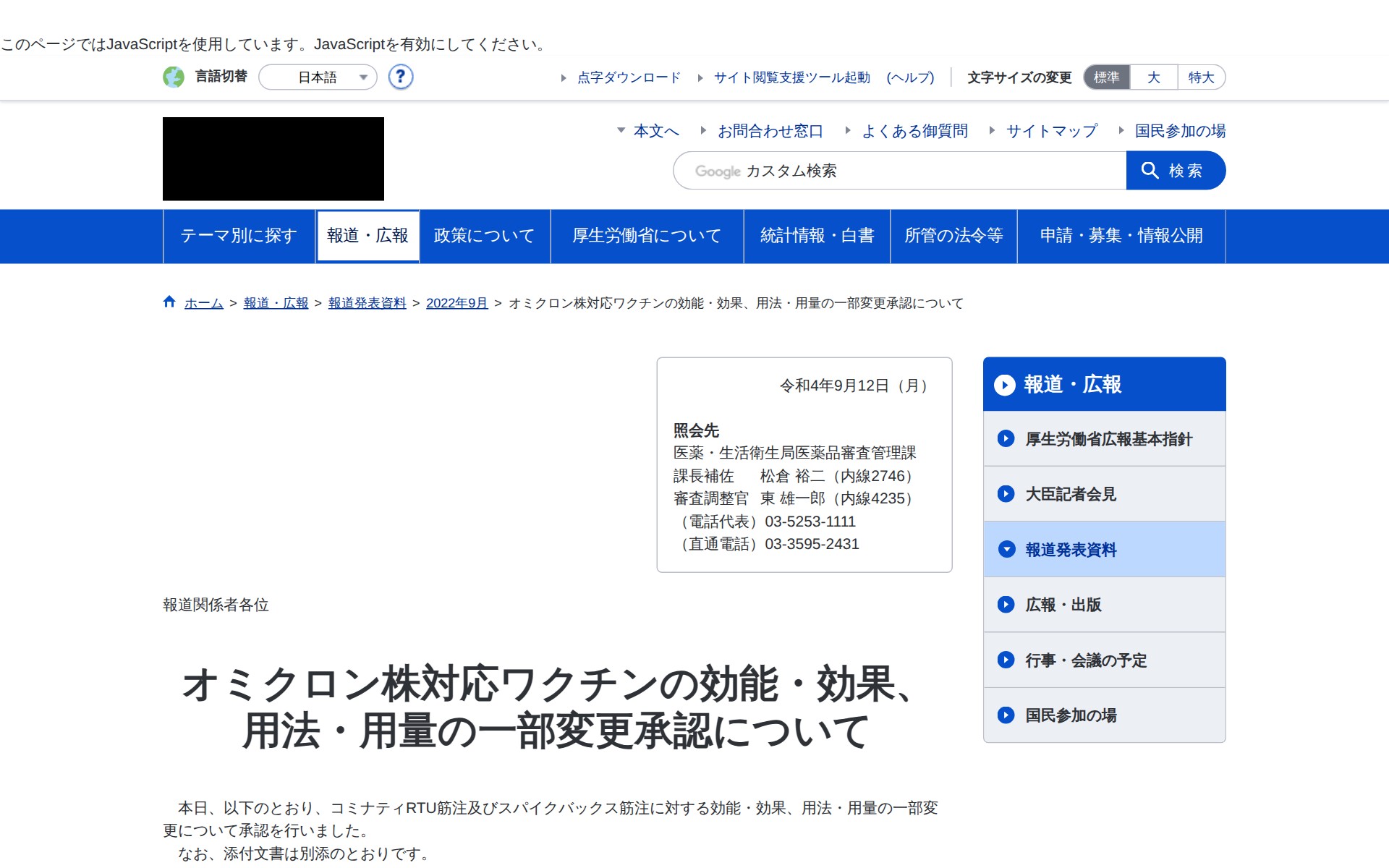Click the globe icon beside 言語切替
This screenshot has height=868, width=1389.
click(174, 77)
